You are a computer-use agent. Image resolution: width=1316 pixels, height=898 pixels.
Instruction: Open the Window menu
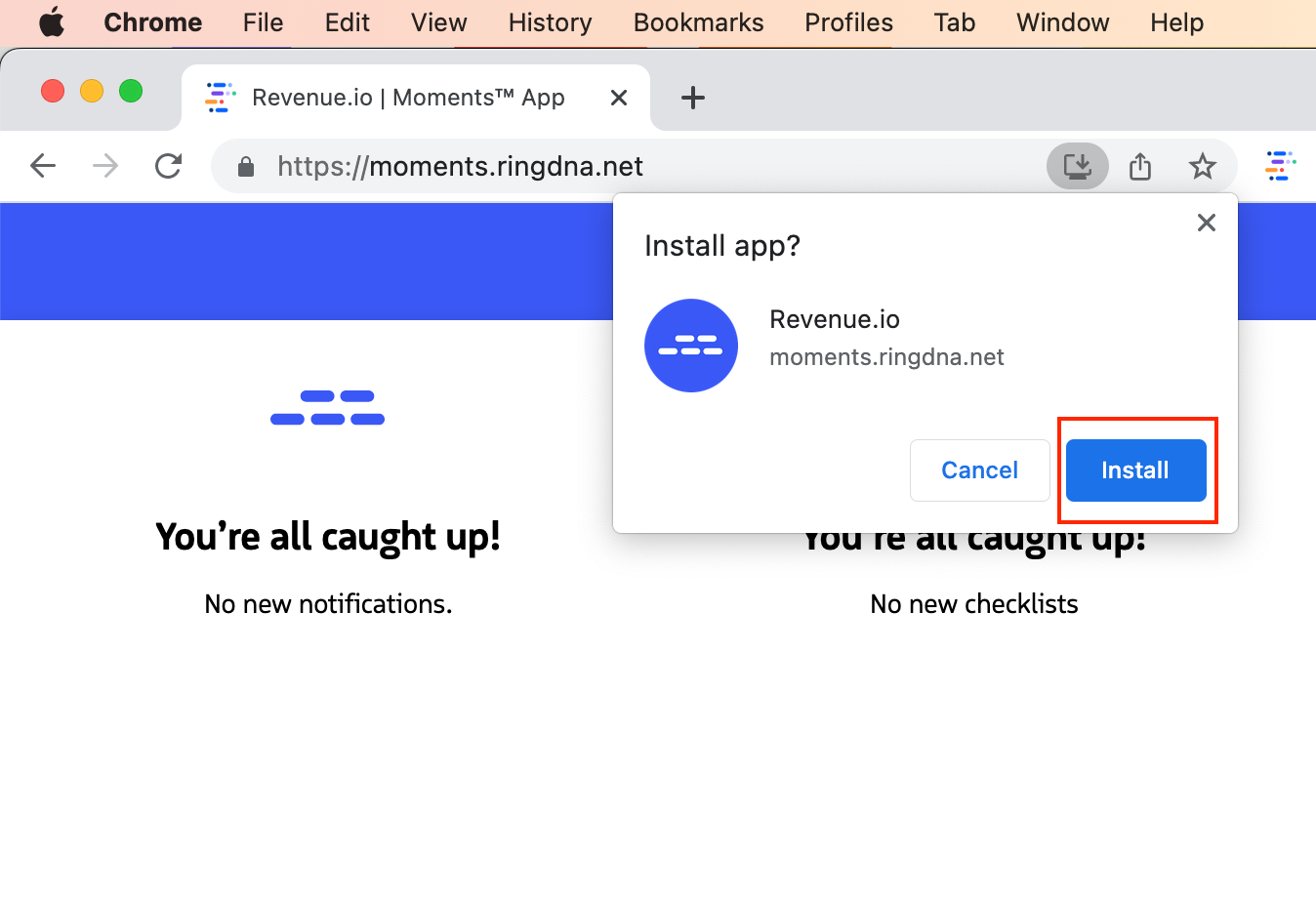(1063, 22)
